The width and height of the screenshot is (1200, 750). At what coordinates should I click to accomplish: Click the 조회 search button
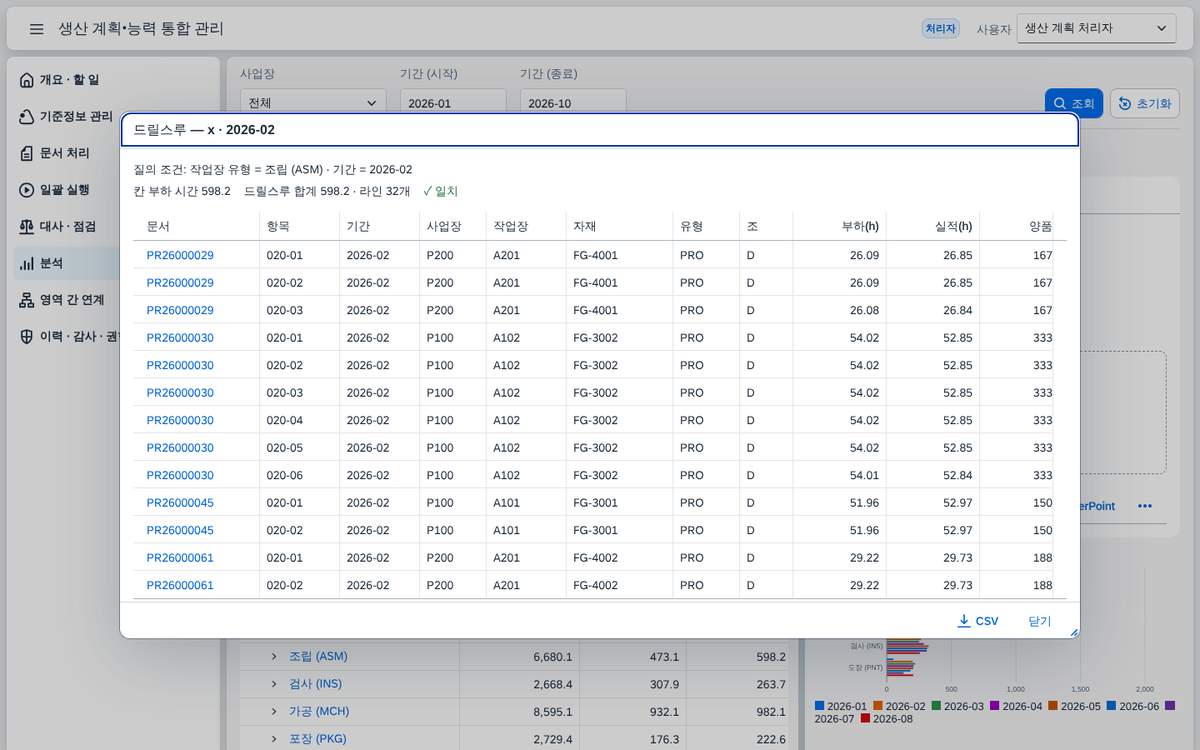(x=1074, y=104)
